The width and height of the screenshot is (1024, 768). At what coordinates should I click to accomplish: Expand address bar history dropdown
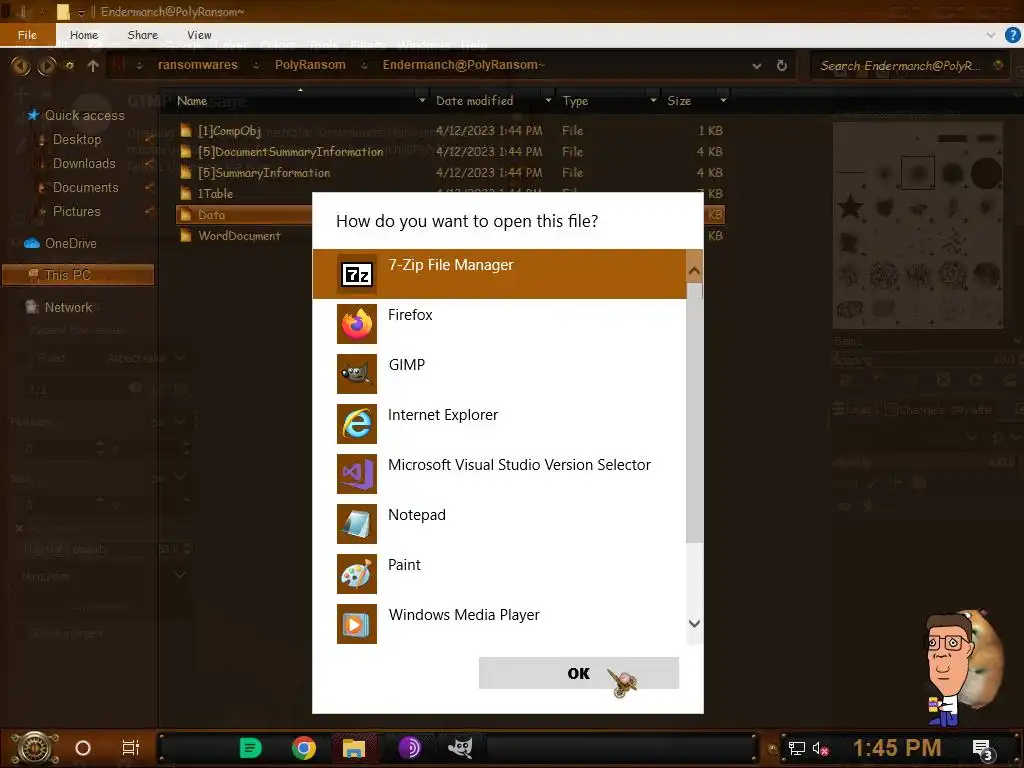coord(757,66)
